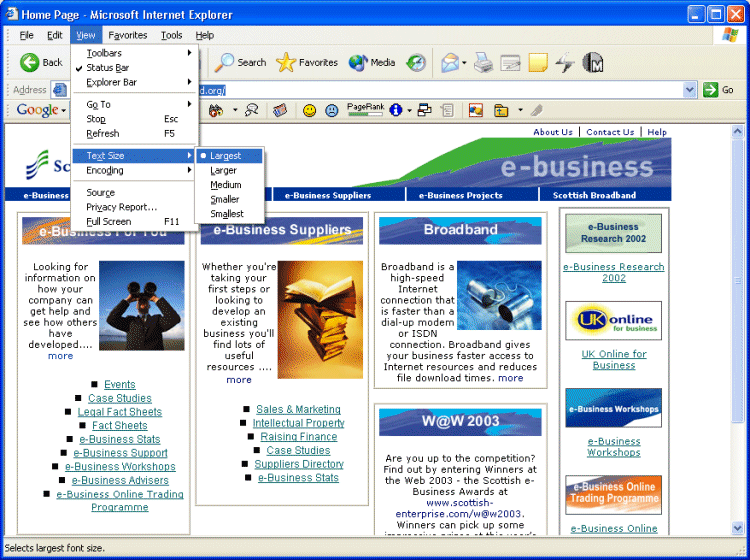Click the blue sad face vote icon
This screenshot has height=560, width=750.
[x=331, y=110]
